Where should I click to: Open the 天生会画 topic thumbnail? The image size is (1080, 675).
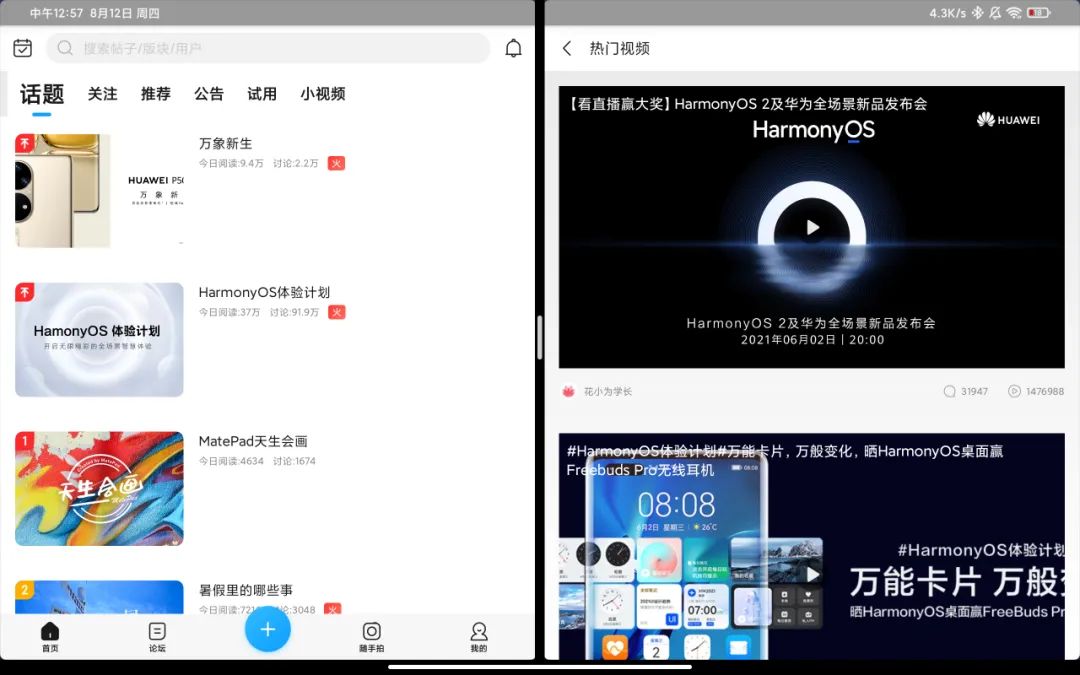click(x=99, y=488)
